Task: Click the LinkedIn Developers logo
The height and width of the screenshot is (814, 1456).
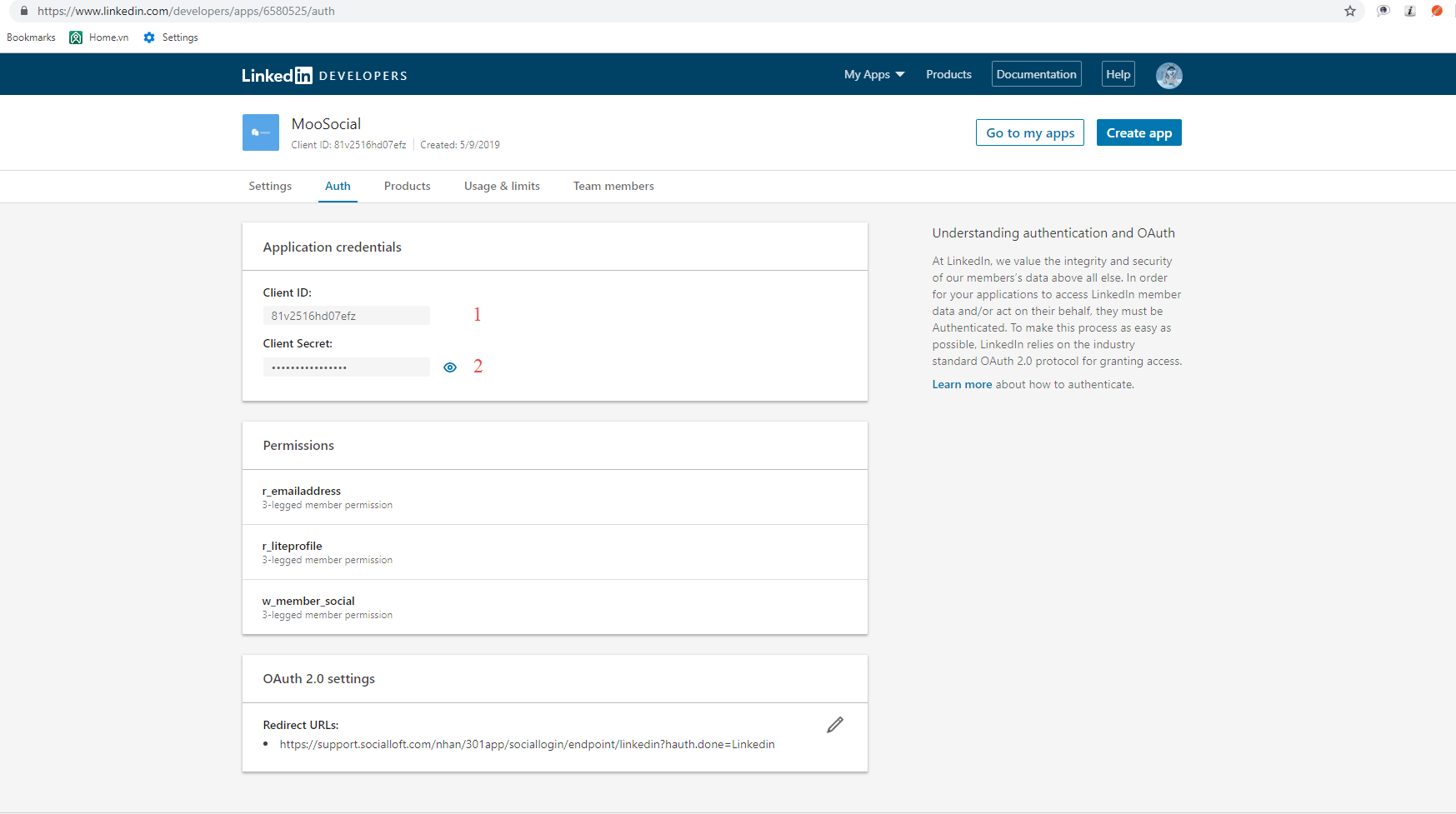Action: click(324, 75)
